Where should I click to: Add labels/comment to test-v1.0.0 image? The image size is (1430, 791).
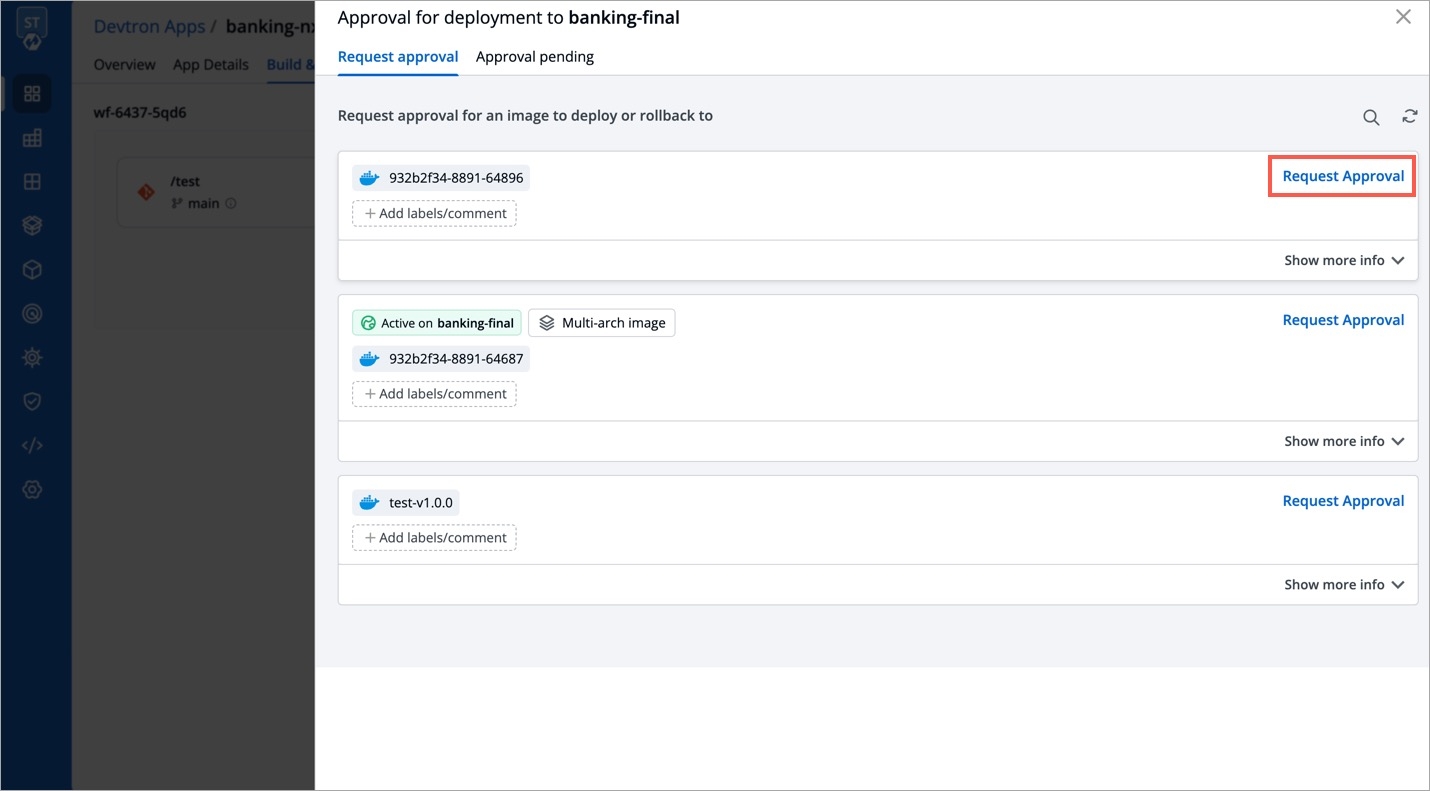point(434,538)
